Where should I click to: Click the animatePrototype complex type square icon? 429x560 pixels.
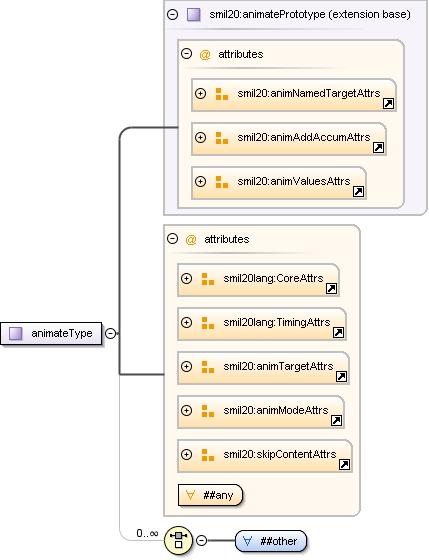point(194,15)
